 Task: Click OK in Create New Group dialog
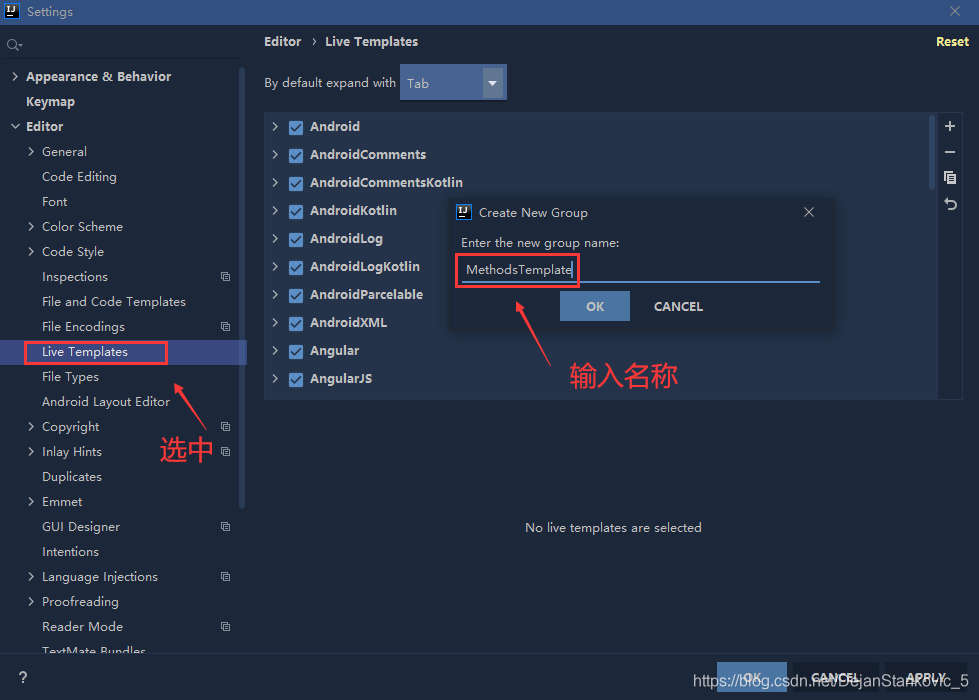594,306
